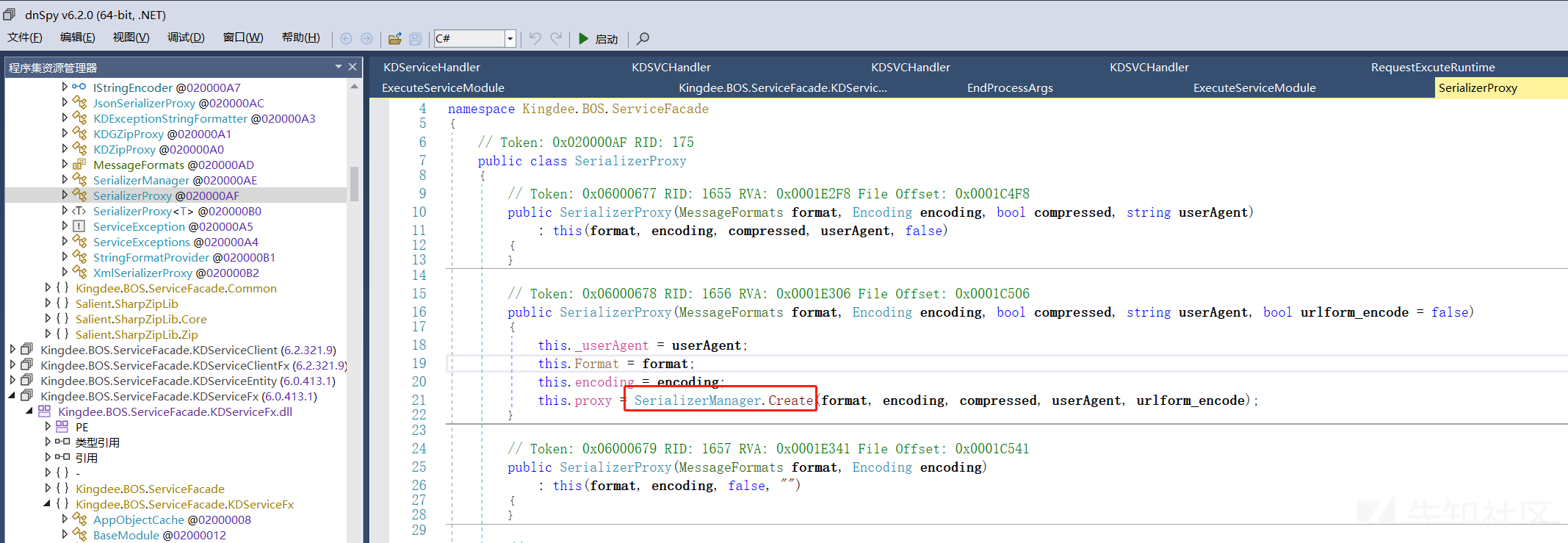Click the PE node icon
This screenshot has height=543, width=1568.
(62, 426)
